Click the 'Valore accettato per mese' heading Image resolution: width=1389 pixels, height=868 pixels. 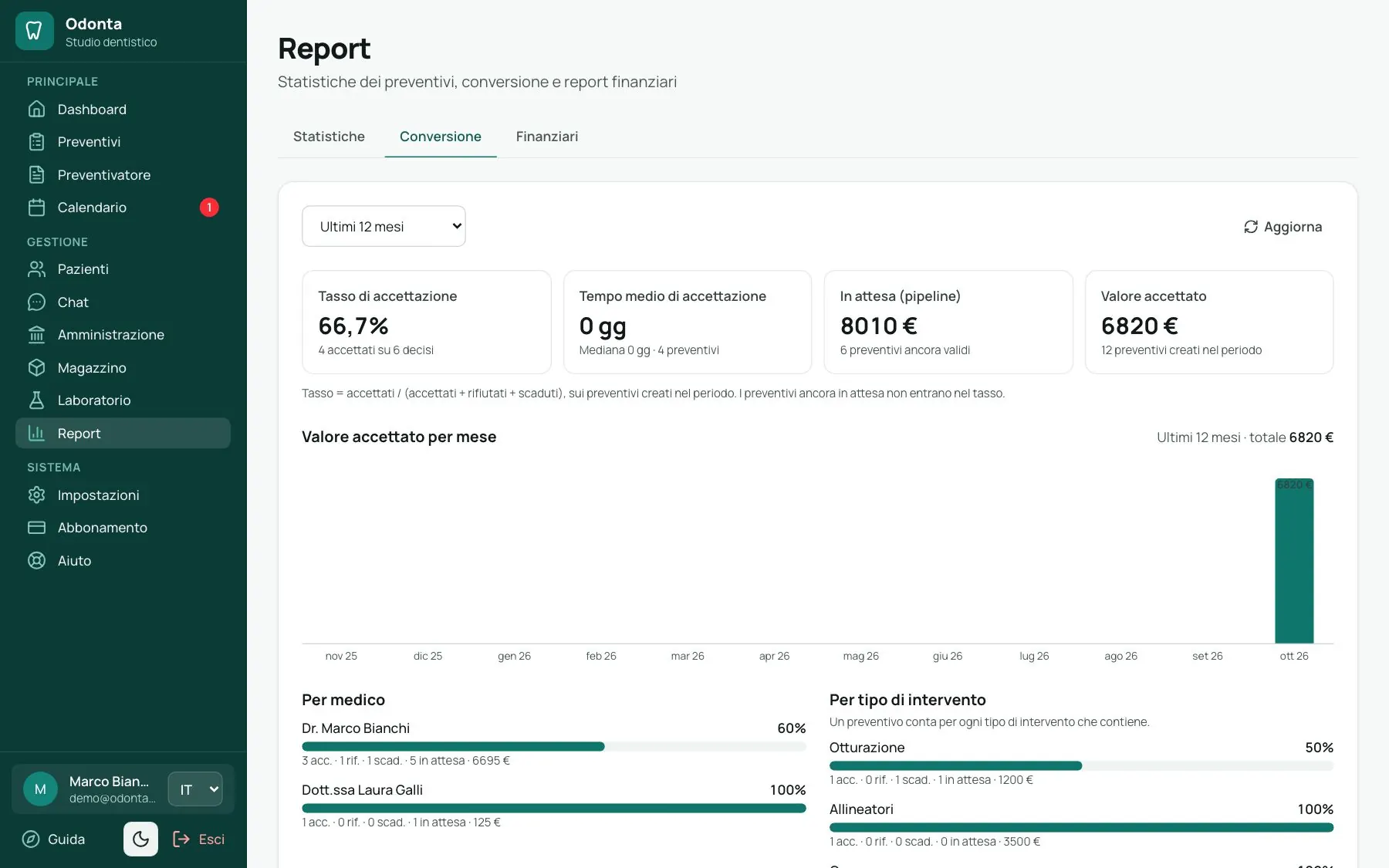tap(399, 437)
